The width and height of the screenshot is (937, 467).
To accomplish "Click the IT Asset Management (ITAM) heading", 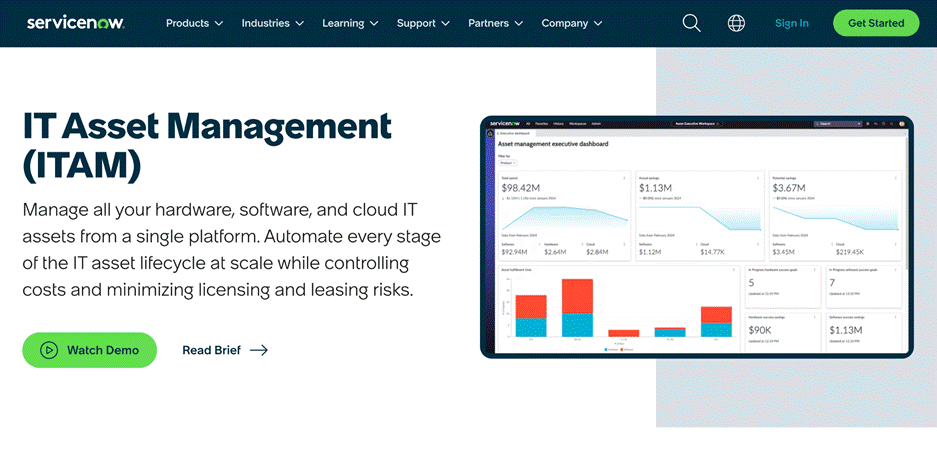I will tap(207, 146).
